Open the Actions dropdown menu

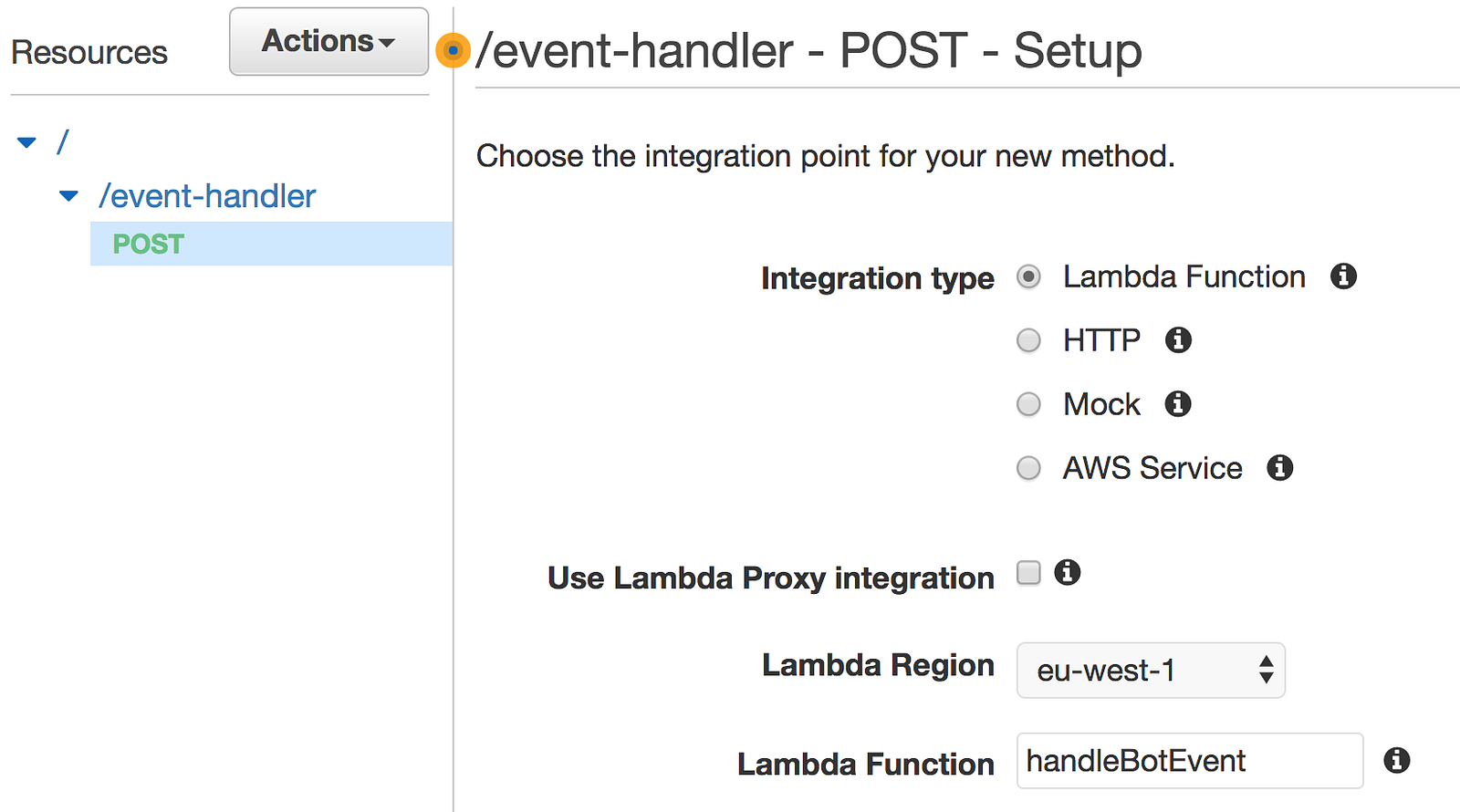point(328,42)
